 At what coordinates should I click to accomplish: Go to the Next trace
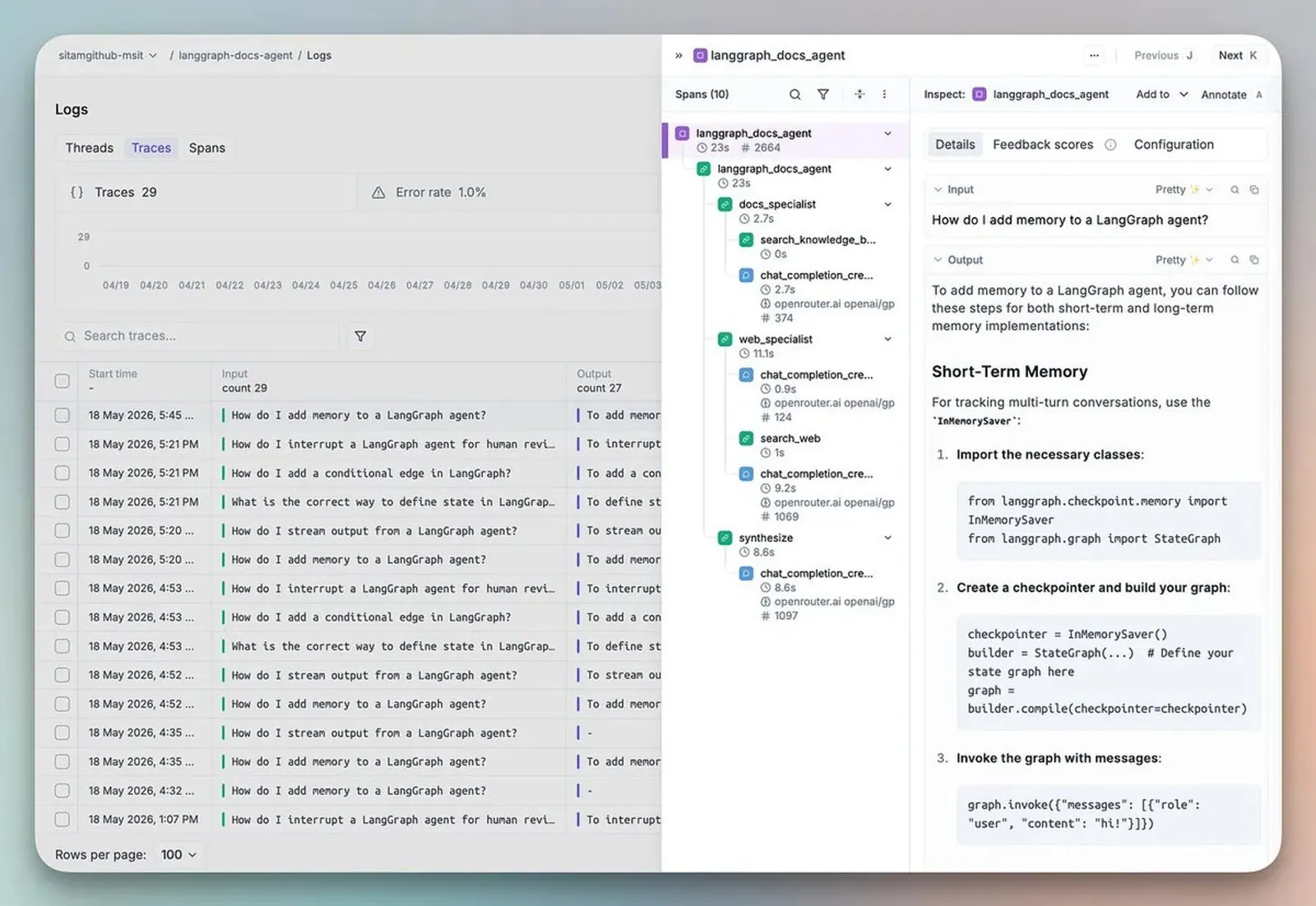(x=1238, y=56)
